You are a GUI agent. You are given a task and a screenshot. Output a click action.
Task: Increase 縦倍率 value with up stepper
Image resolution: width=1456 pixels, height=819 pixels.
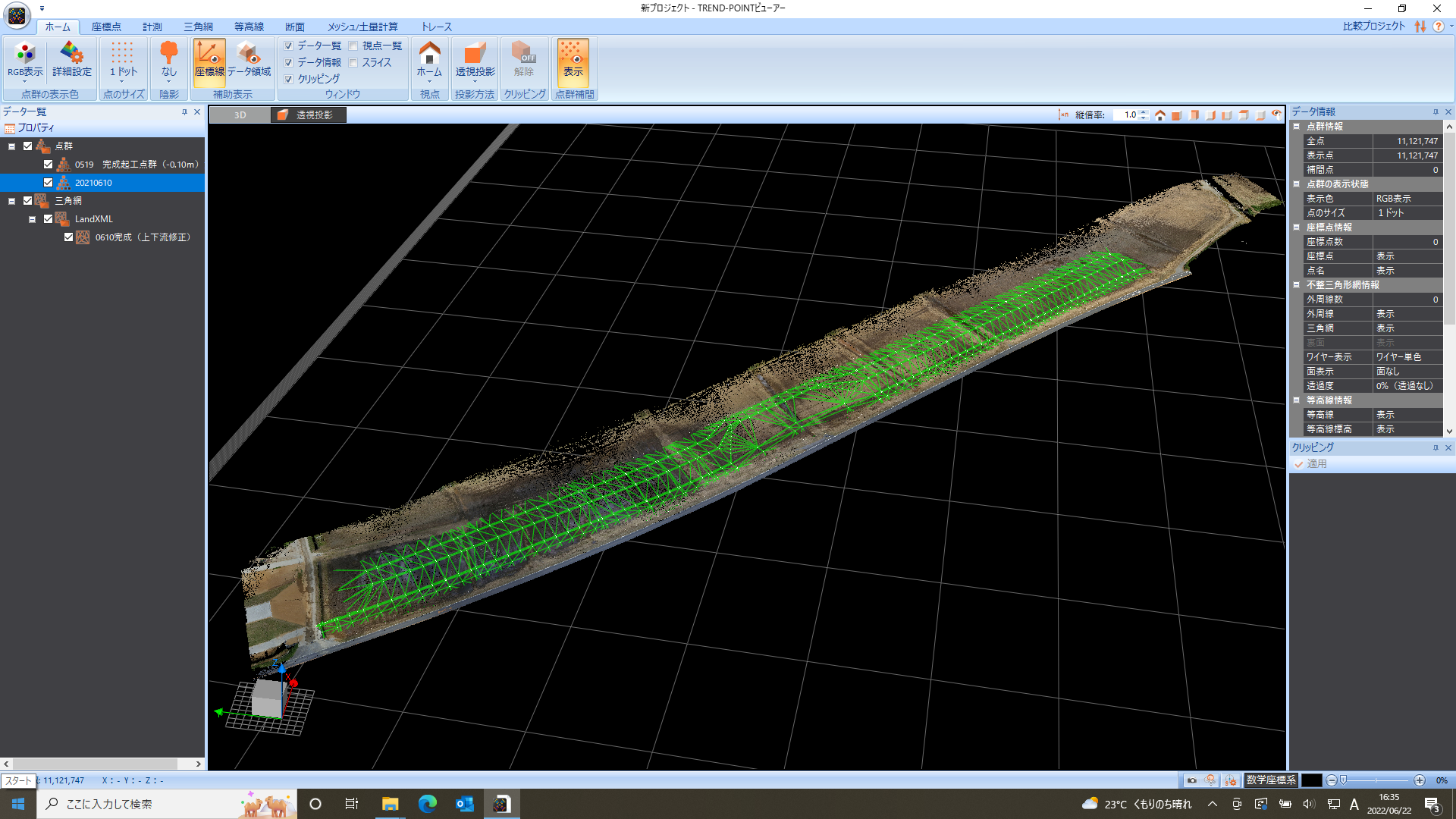(1144, 111)
